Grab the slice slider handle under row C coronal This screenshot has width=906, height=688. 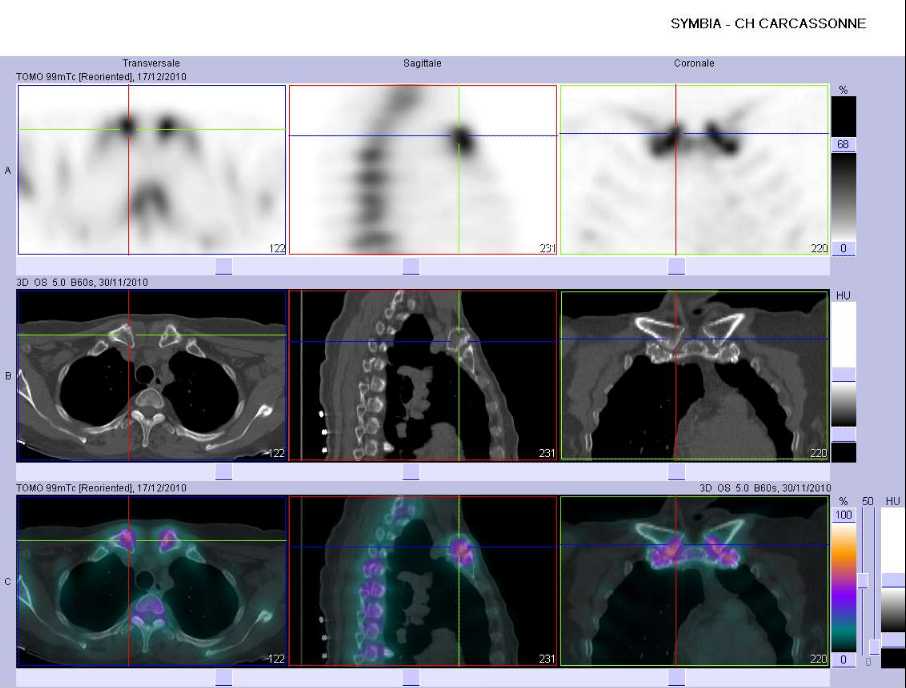(677, 678)
